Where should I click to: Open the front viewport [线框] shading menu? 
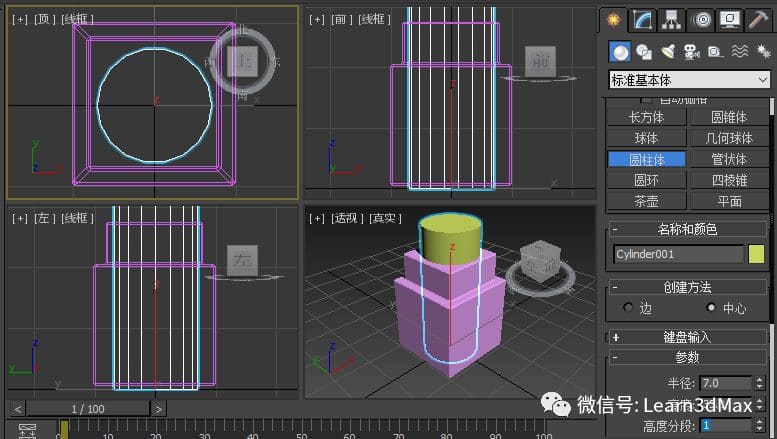pos(375,19)
